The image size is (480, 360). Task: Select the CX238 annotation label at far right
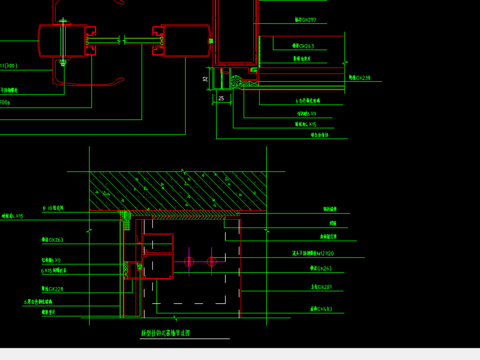(x=360, y=78)
